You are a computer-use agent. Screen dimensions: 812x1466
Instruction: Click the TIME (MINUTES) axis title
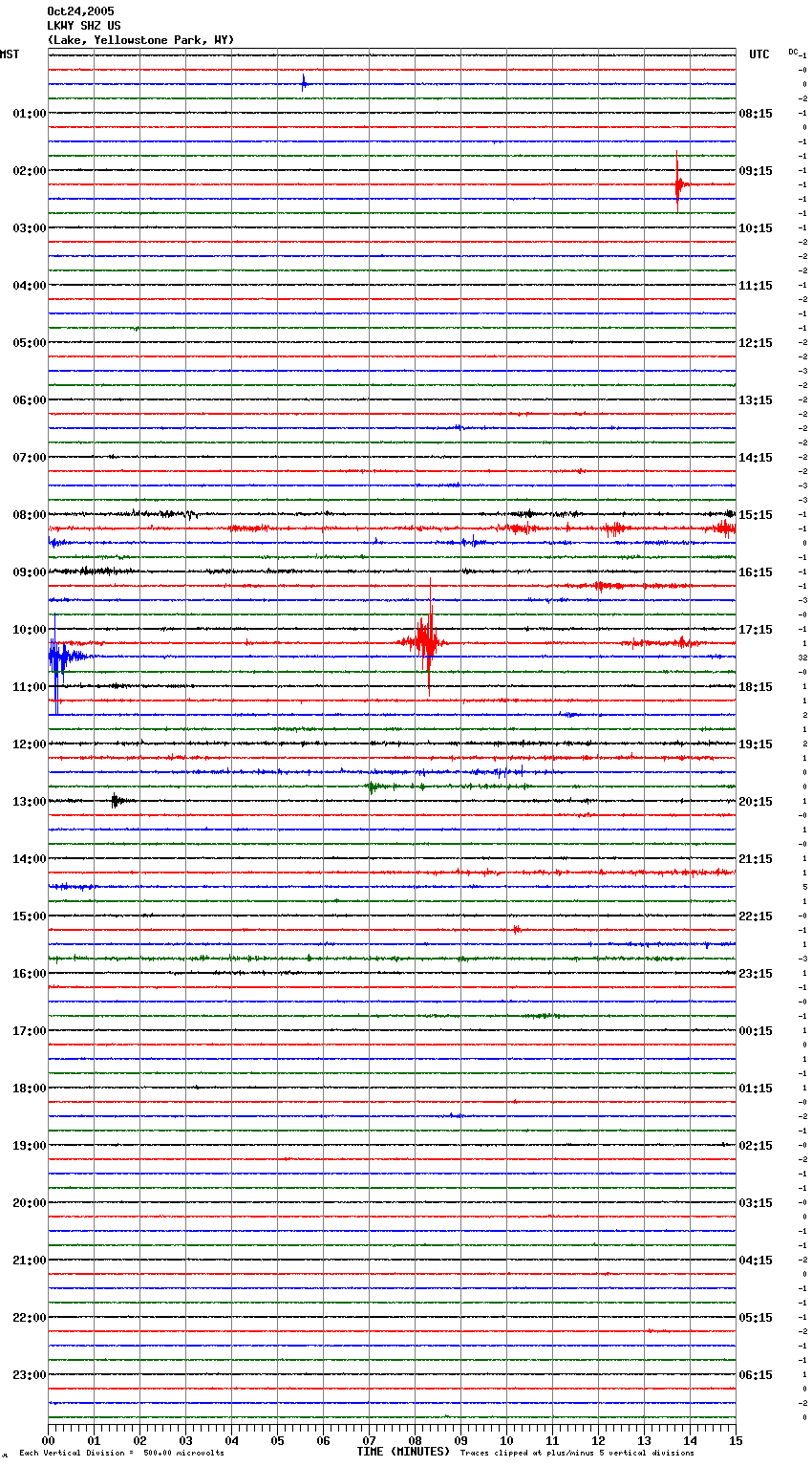[403, 1452]
